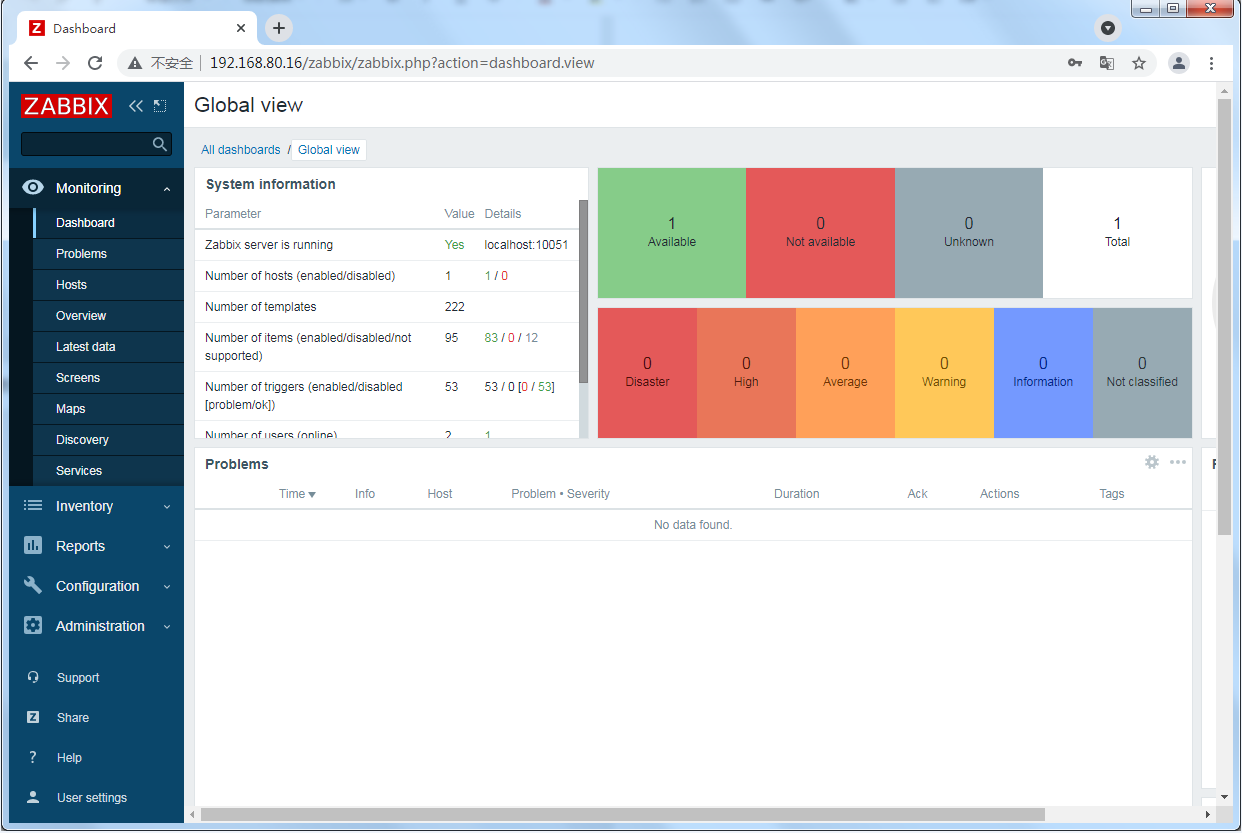Open the Help question mark item
The height and width of the screenshot is (833, 1242).
(x=33, y=757)
